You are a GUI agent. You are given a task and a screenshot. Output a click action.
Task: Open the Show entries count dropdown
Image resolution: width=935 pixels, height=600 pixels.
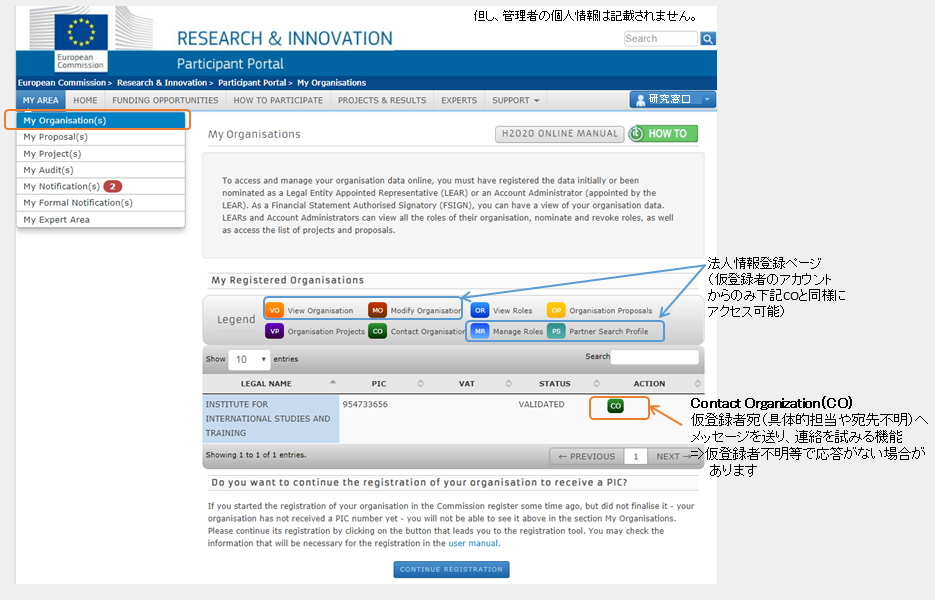[x=250, y=359]
